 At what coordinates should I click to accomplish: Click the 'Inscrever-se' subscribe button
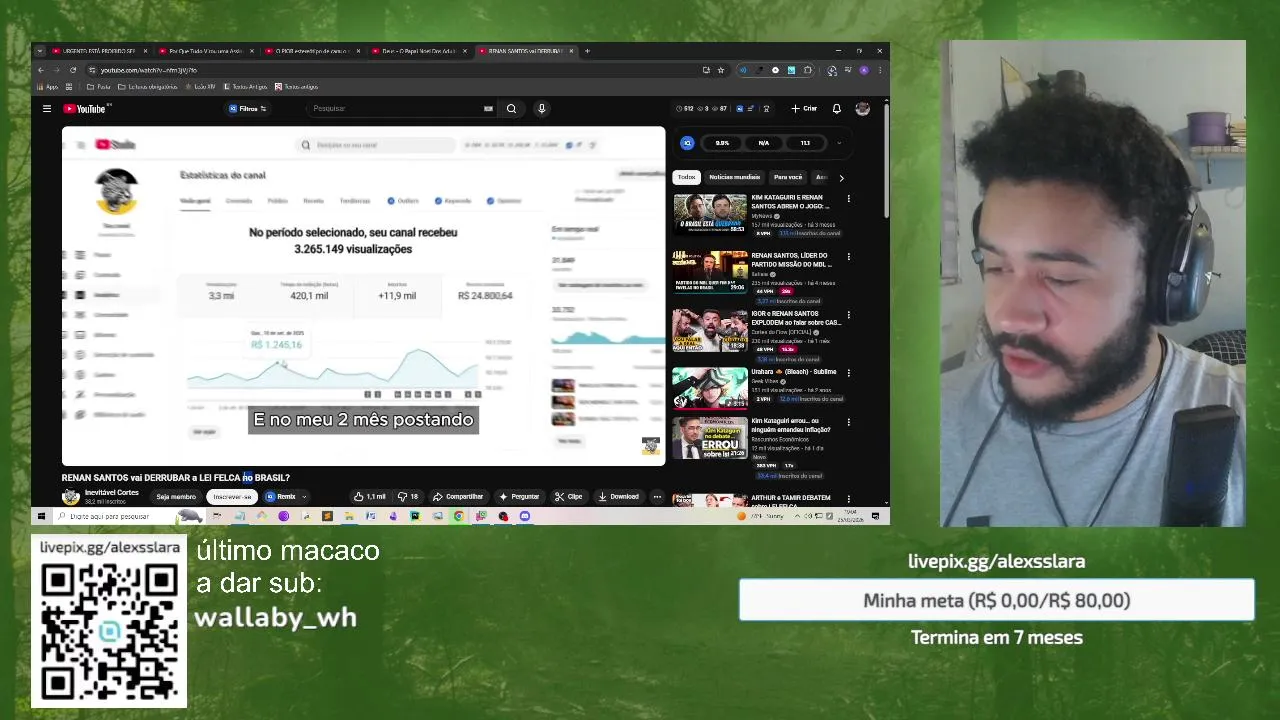232,497
